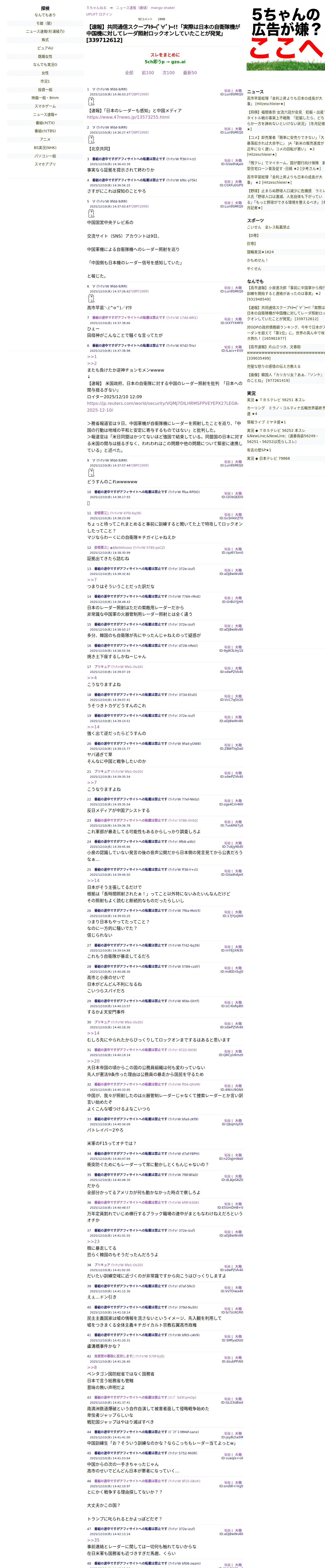
Task: Select パソコン一般 board in sidebar
Action: [x=45, y=156]
